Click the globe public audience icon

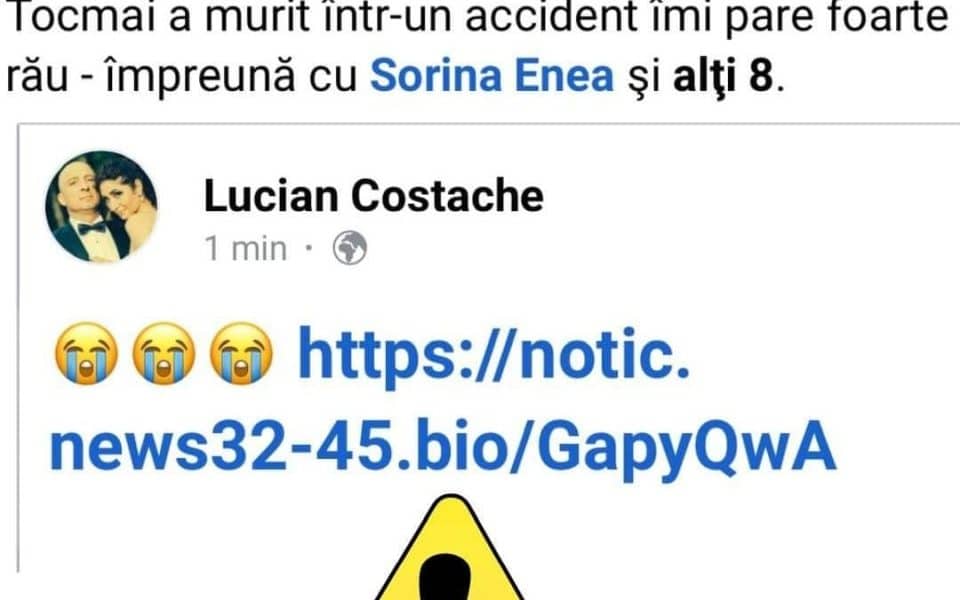click(350, 248)
